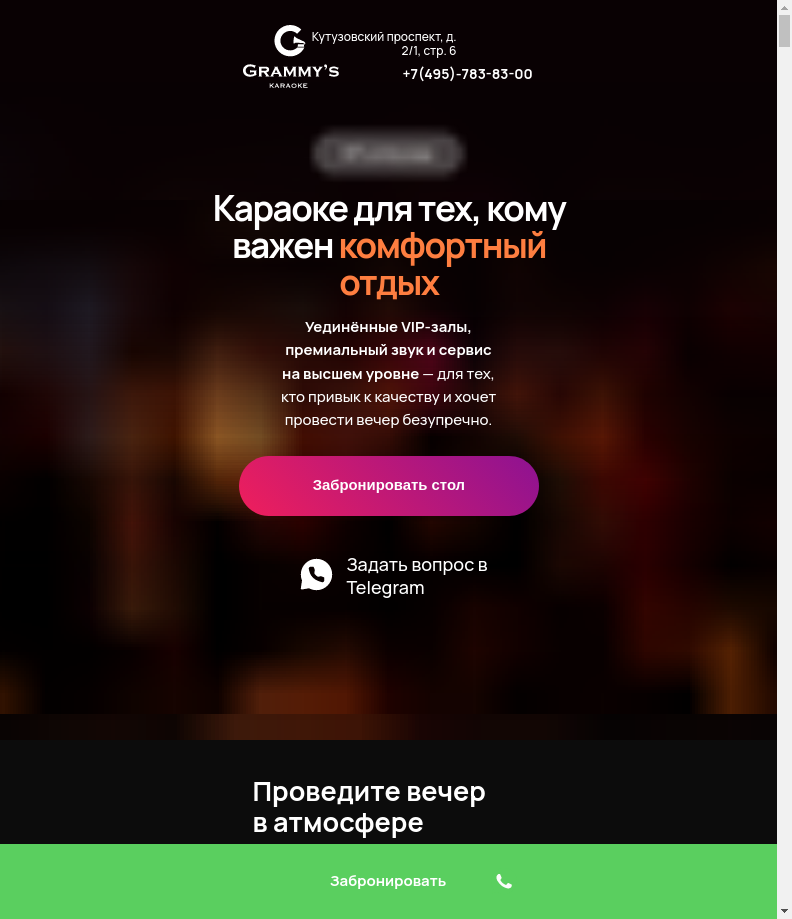This screenshot has width=792, height=919.
Task: Click the 'провести вечер безупречно' paragraph line
Action: pos(388,420)
